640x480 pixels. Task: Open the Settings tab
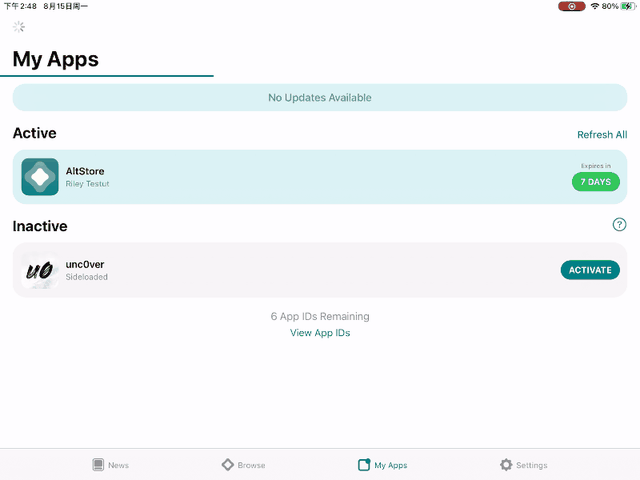pos(523,465)
